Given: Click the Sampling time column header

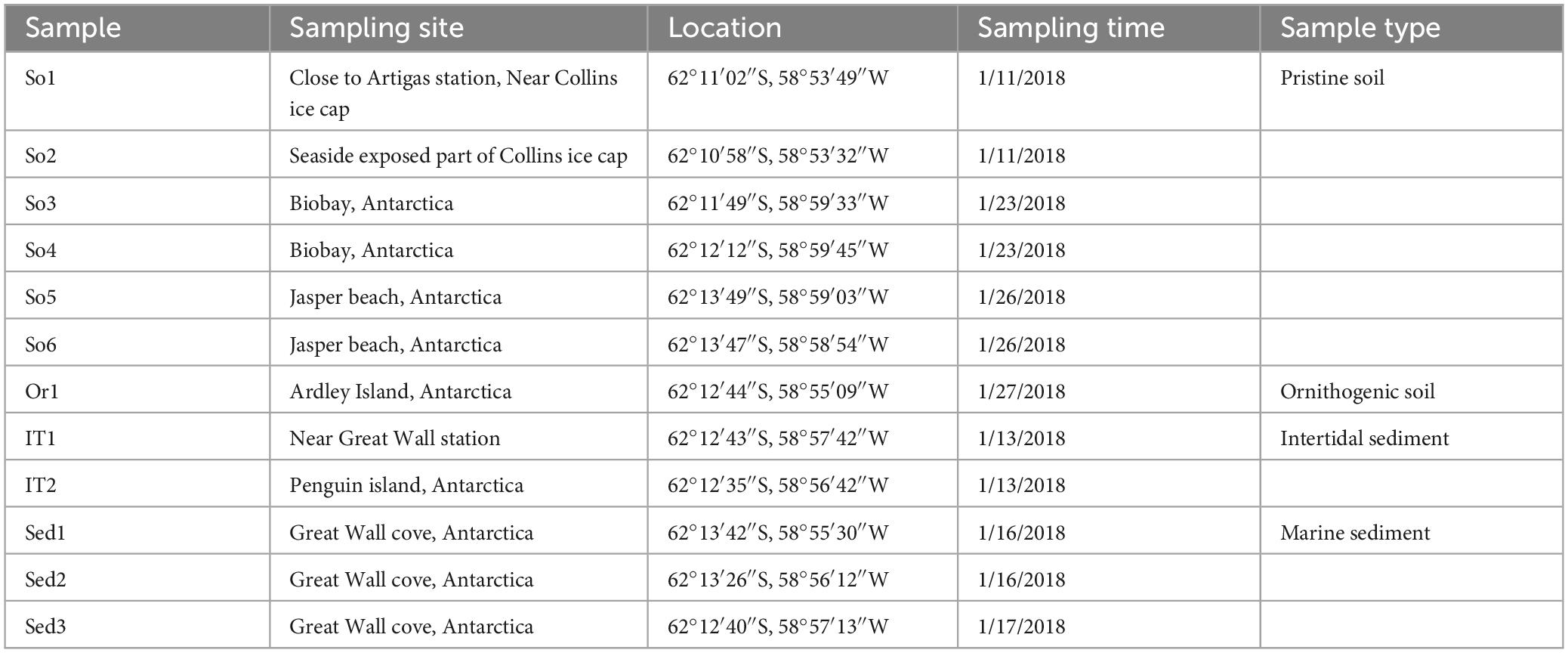Looking at the screenshot, I should coord(1109,29).
